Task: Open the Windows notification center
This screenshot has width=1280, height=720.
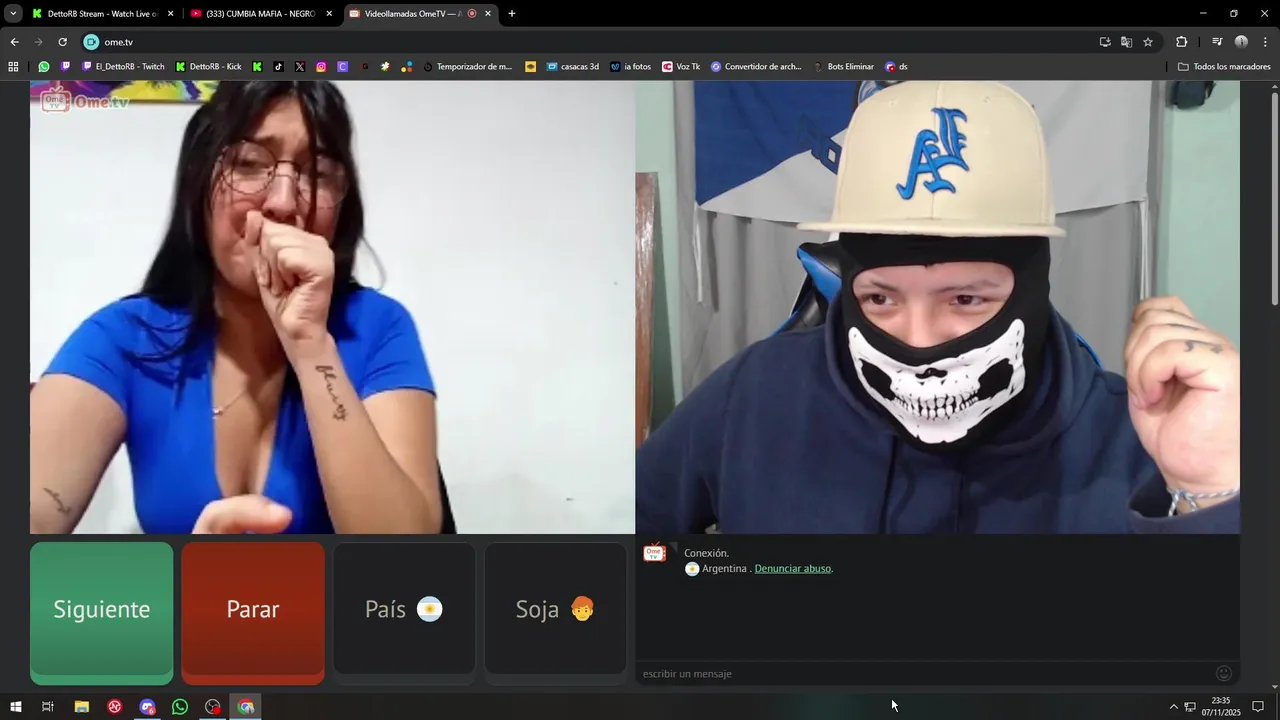Action: 1258,707
